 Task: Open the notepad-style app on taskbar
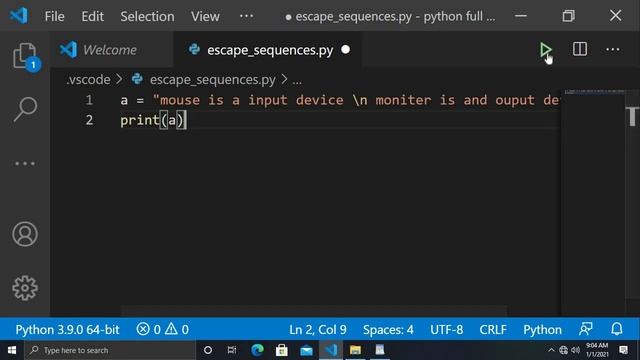click(380, 350)
